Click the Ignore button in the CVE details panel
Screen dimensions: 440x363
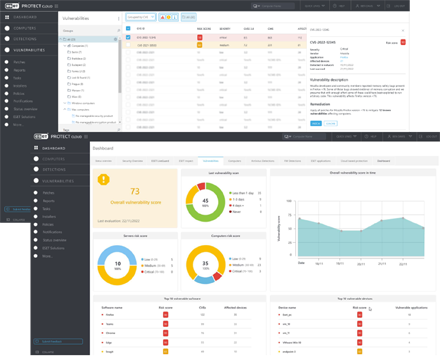[x=330, y=124]
